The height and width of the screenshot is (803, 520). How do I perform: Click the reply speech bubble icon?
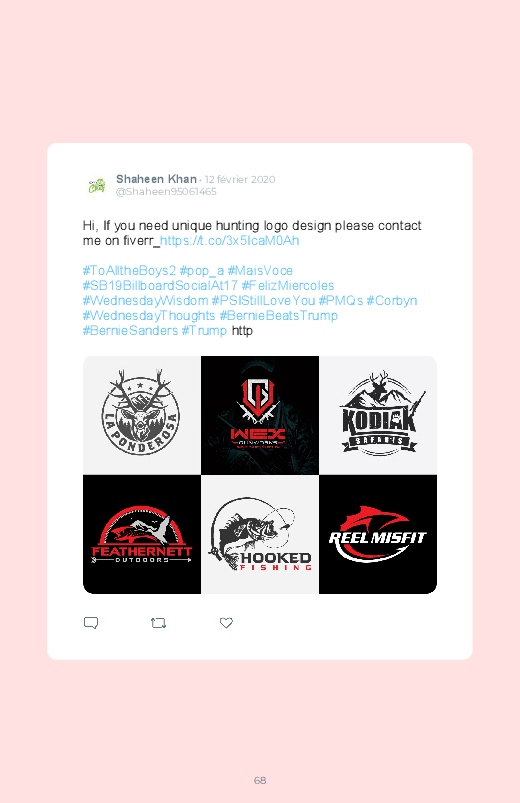point(91,623)
